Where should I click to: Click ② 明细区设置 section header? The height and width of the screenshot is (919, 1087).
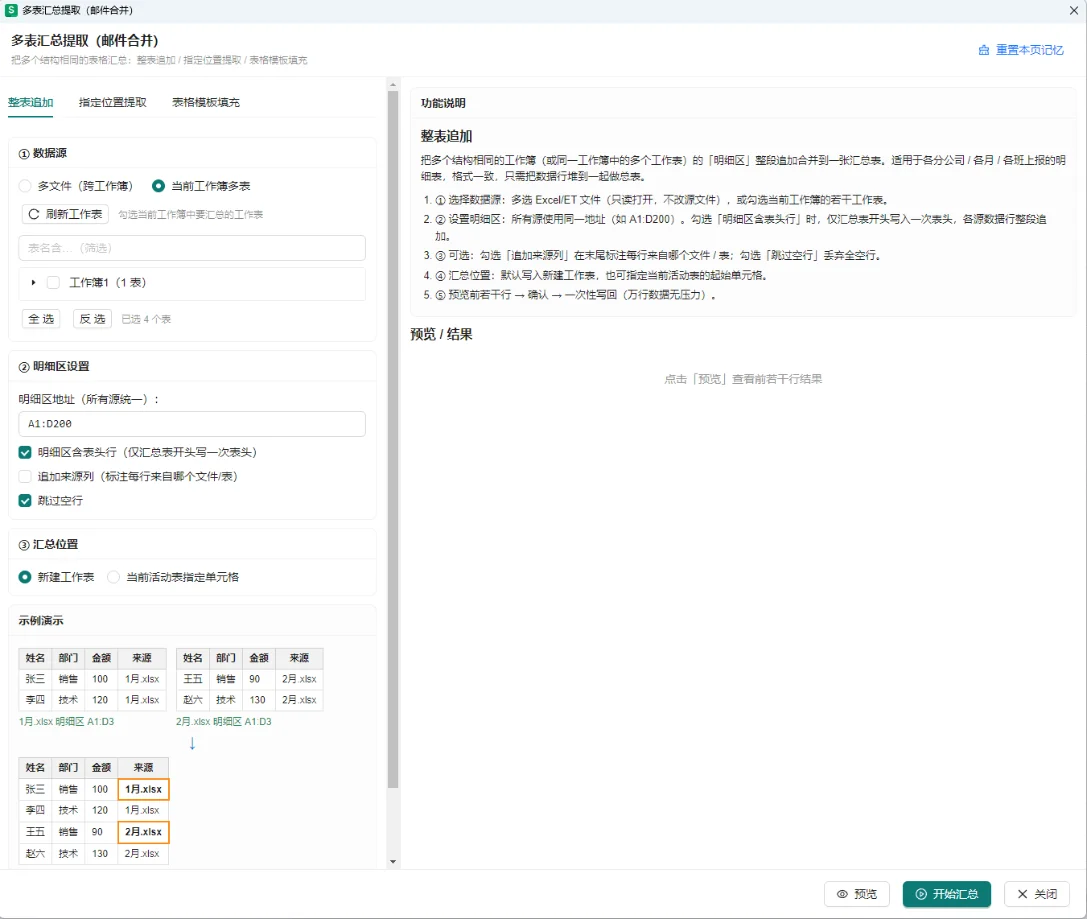pyautogui.click(x=54, y=366)
